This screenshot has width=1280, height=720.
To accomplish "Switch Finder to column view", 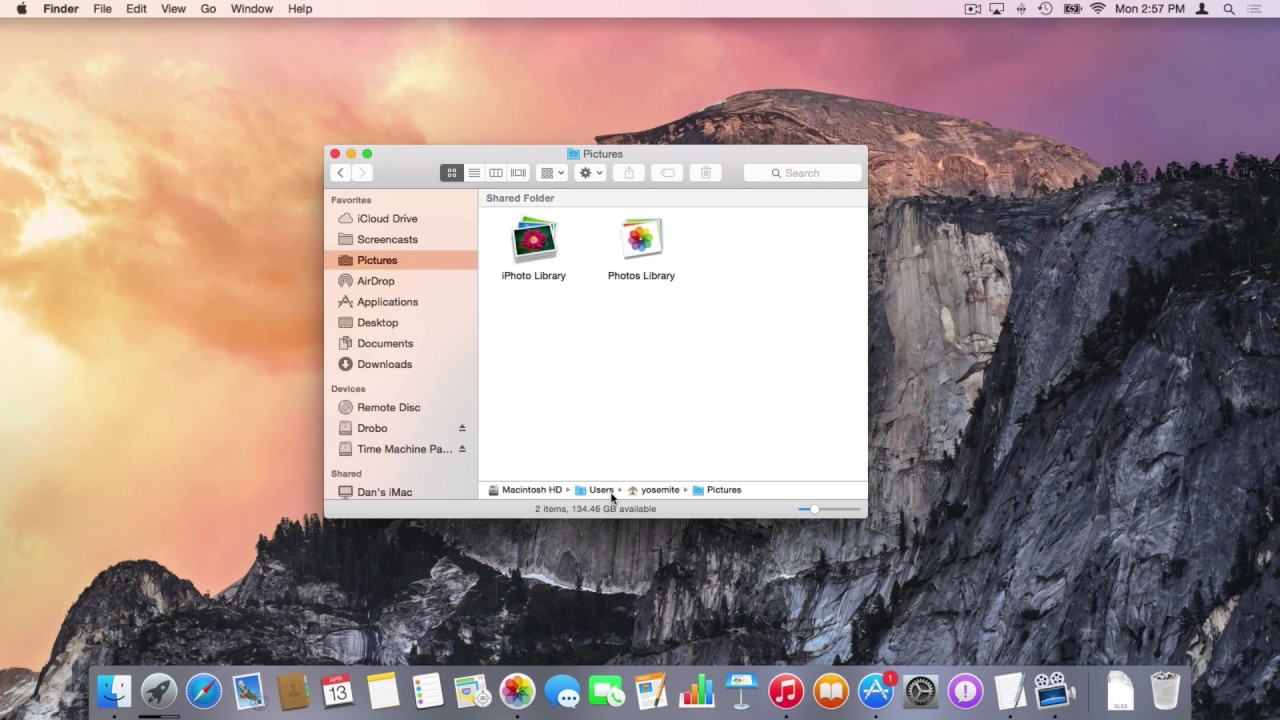I will [496, 173].
